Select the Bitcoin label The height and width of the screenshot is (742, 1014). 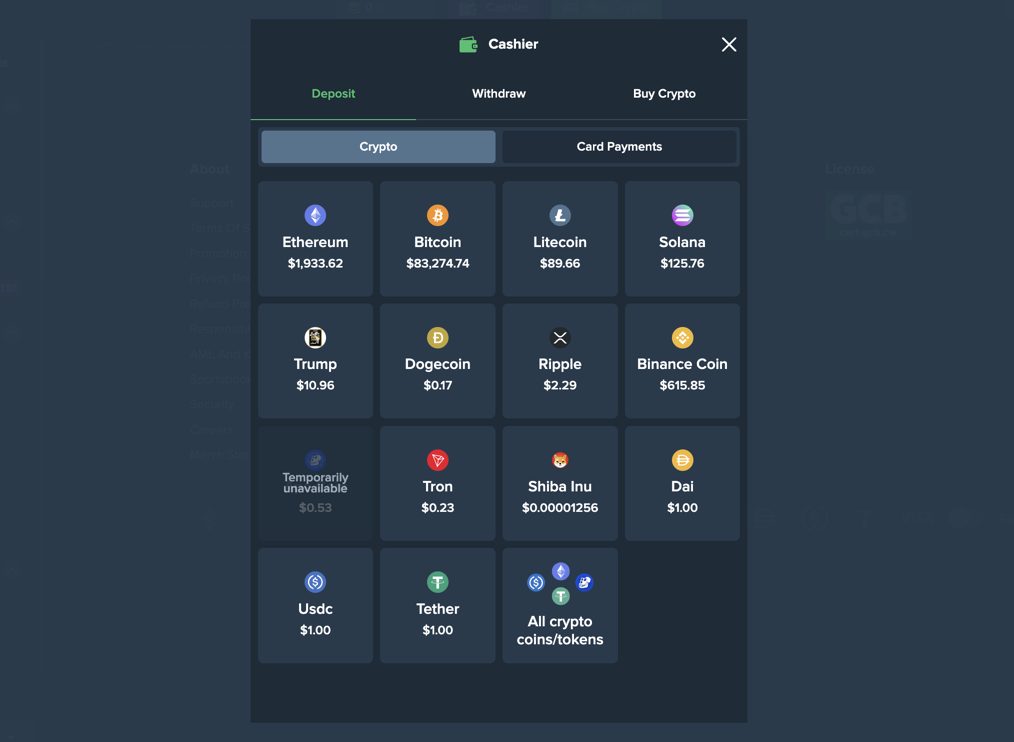tap(438, 242)
